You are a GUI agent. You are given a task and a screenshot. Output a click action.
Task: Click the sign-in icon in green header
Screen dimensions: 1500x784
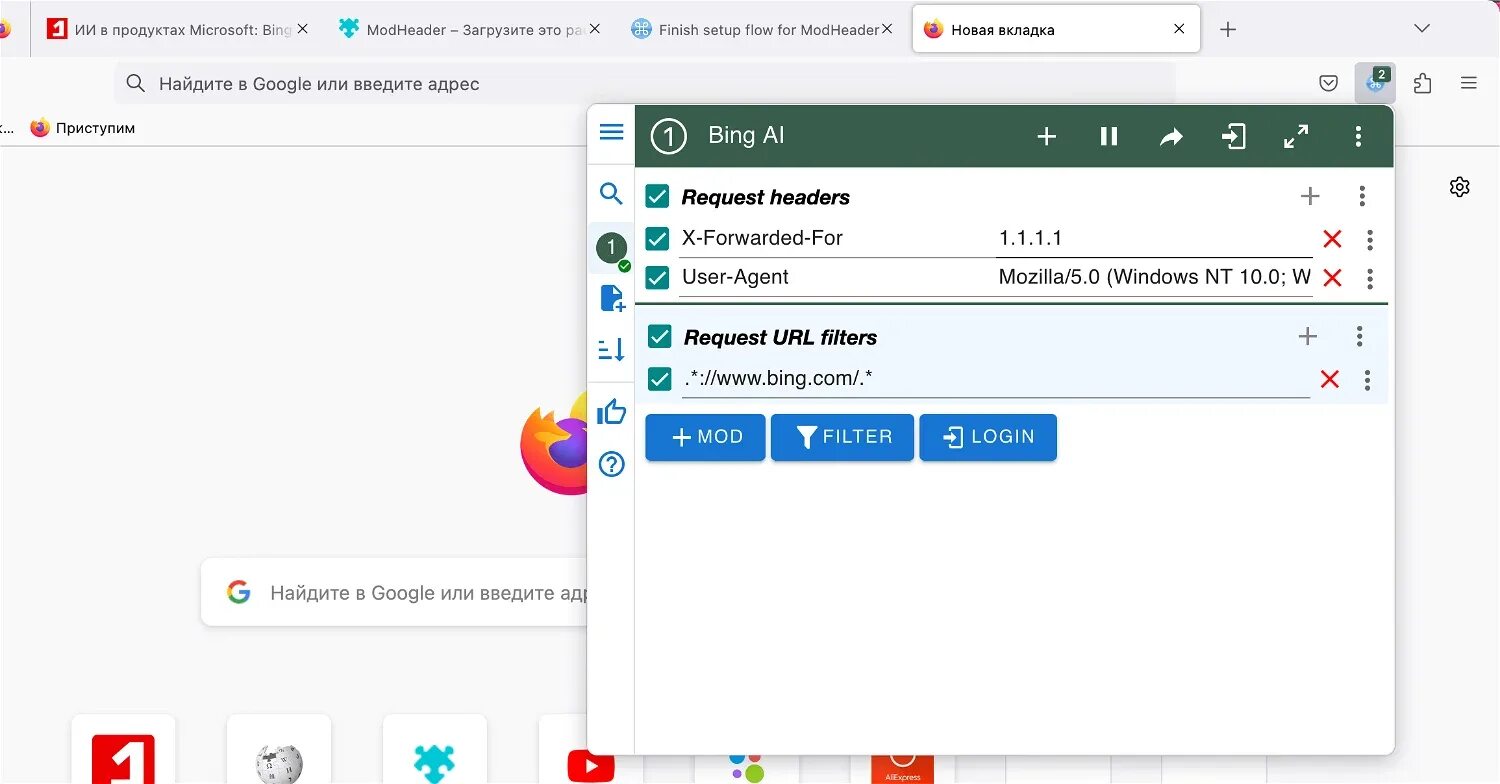coord(1234,136)
